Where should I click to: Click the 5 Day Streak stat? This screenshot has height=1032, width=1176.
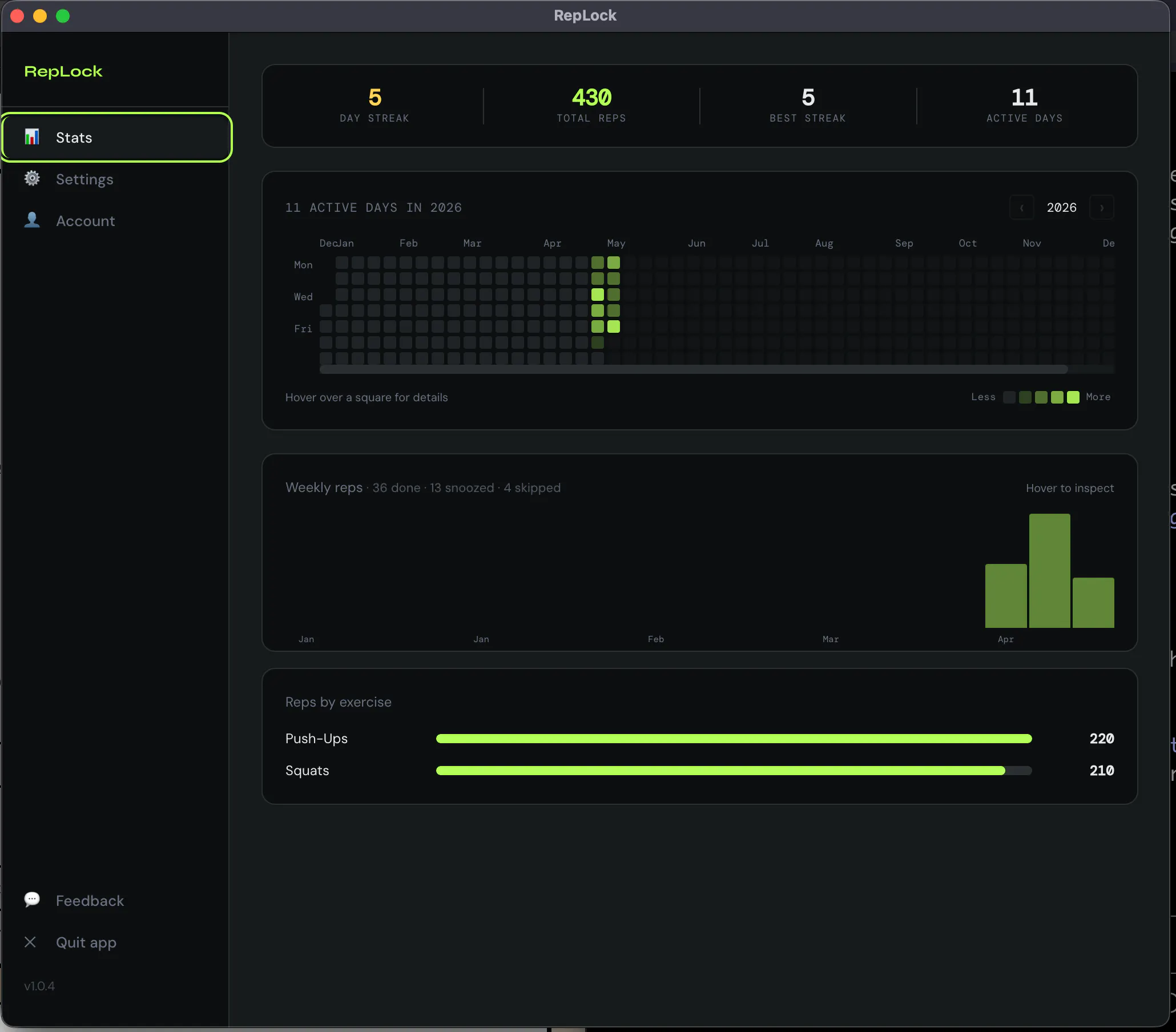[374, 105]
